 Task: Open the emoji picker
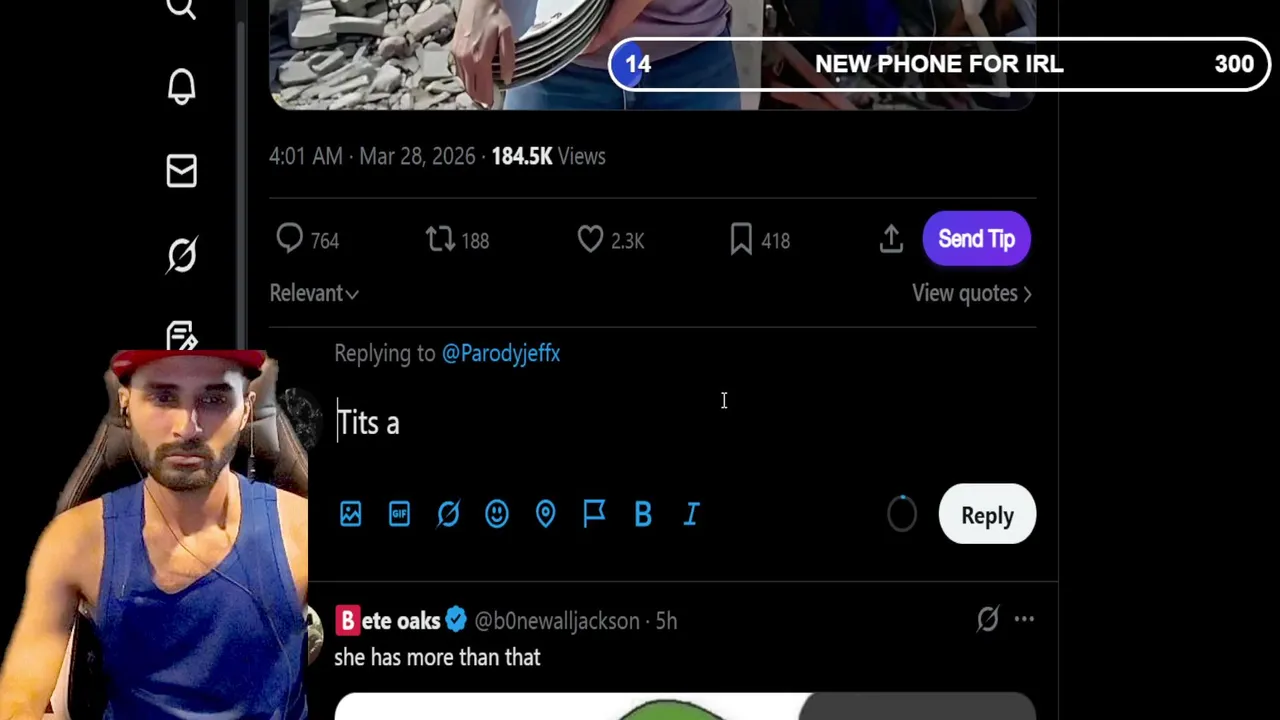click(x=497, y=514)
